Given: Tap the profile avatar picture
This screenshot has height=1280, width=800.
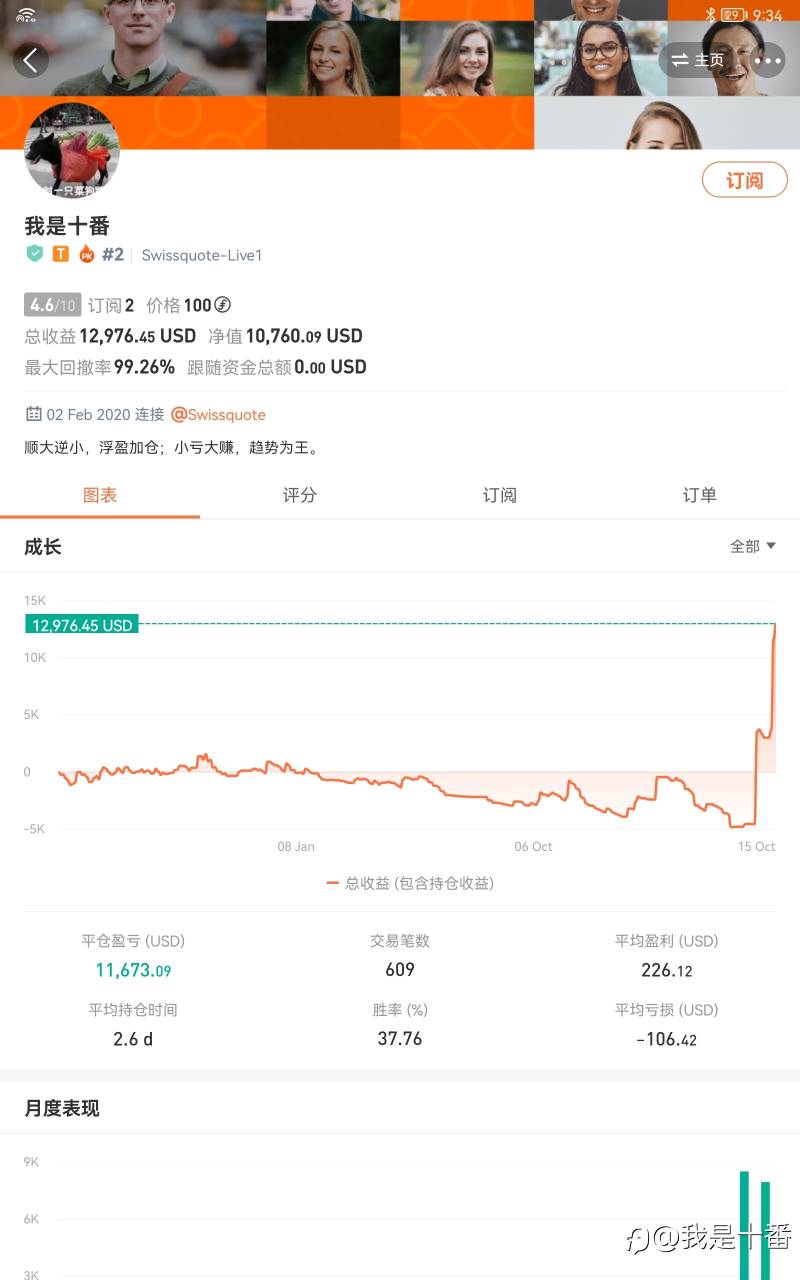Looking at the screenshot, I should (72, 150).
